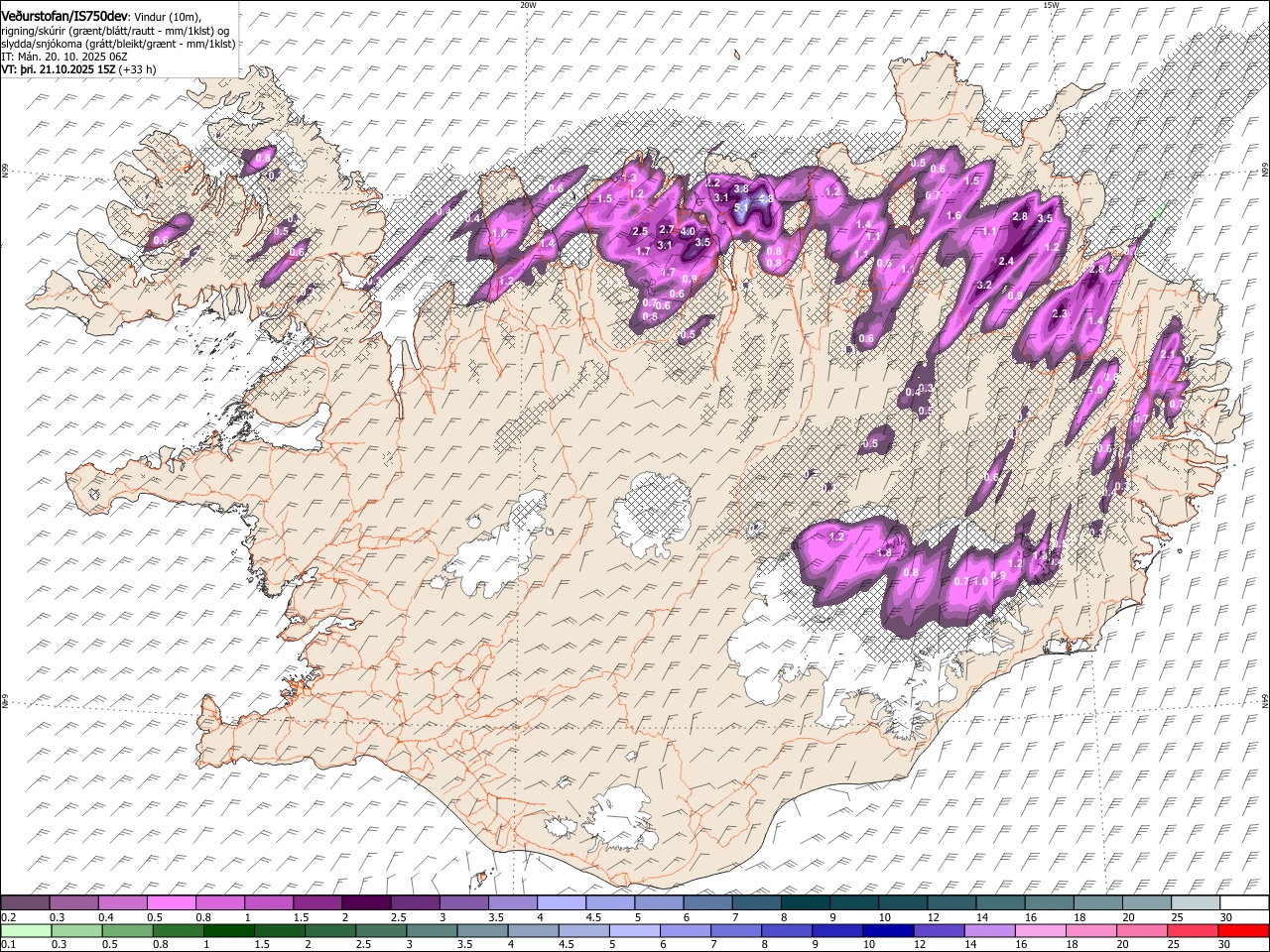Click the white upper legend swatch at 30
Viewport: 1270px width, 952px height.
pyautogui.click(x=1244, y=903)
